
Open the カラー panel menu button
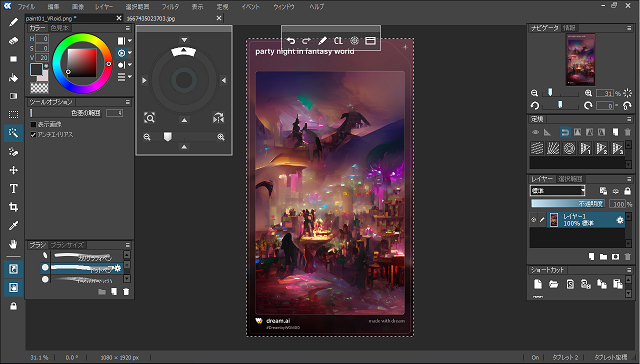click(128, 28)
